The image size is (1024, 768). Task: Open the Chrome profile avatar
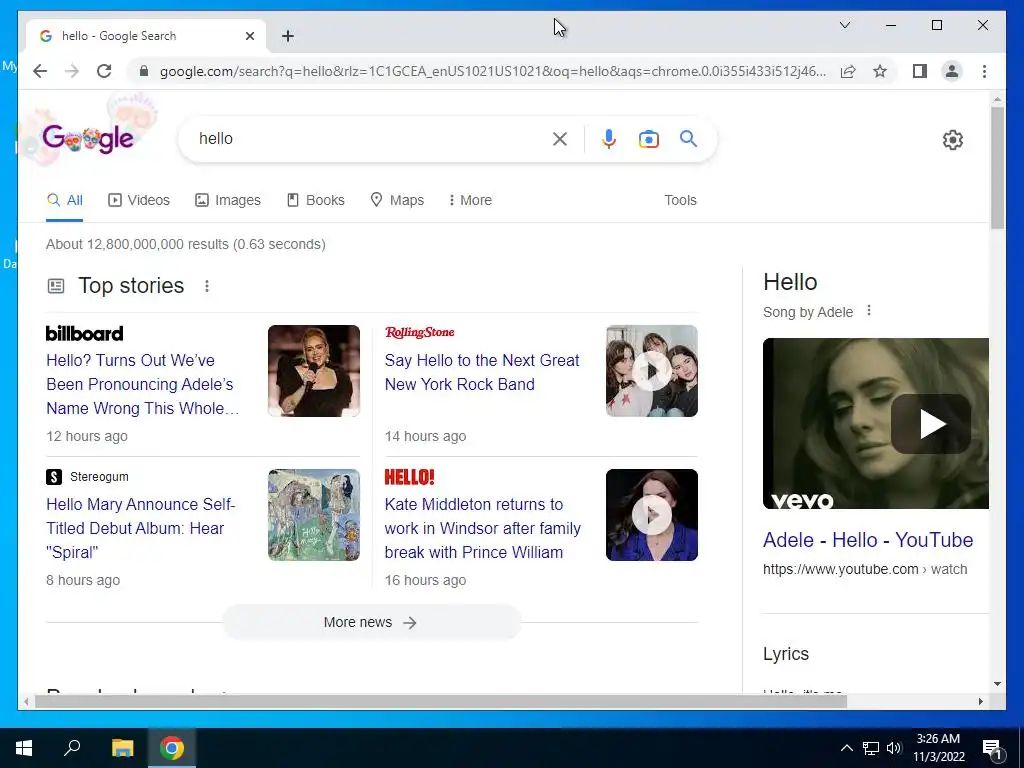(x=952, y=71)
